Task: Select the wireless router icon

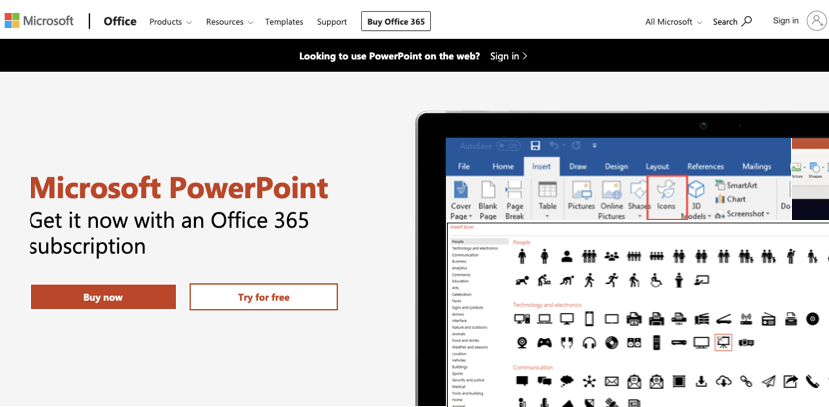Action: coord(746,319)
